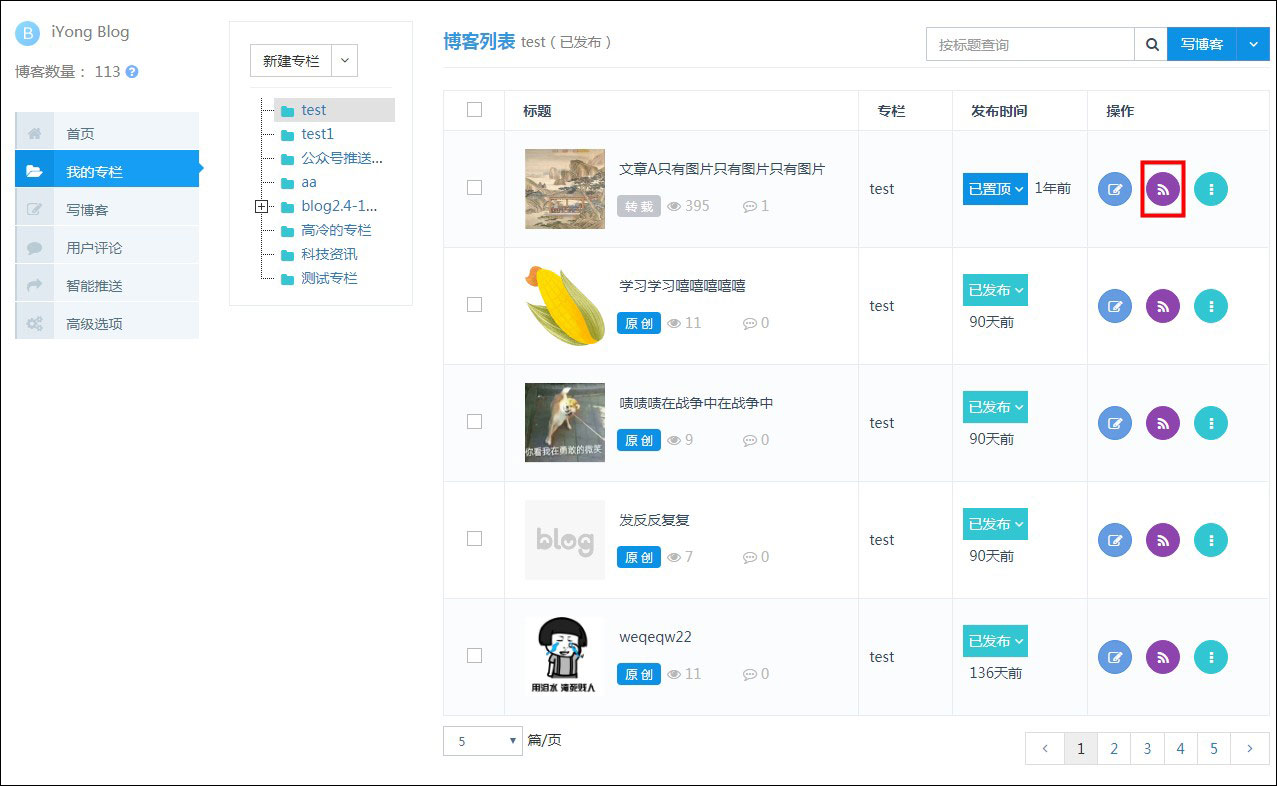Edit the weqeqw22 post
The width and height of the screenshot is (1277, 786).
(x=1115, y=657)
